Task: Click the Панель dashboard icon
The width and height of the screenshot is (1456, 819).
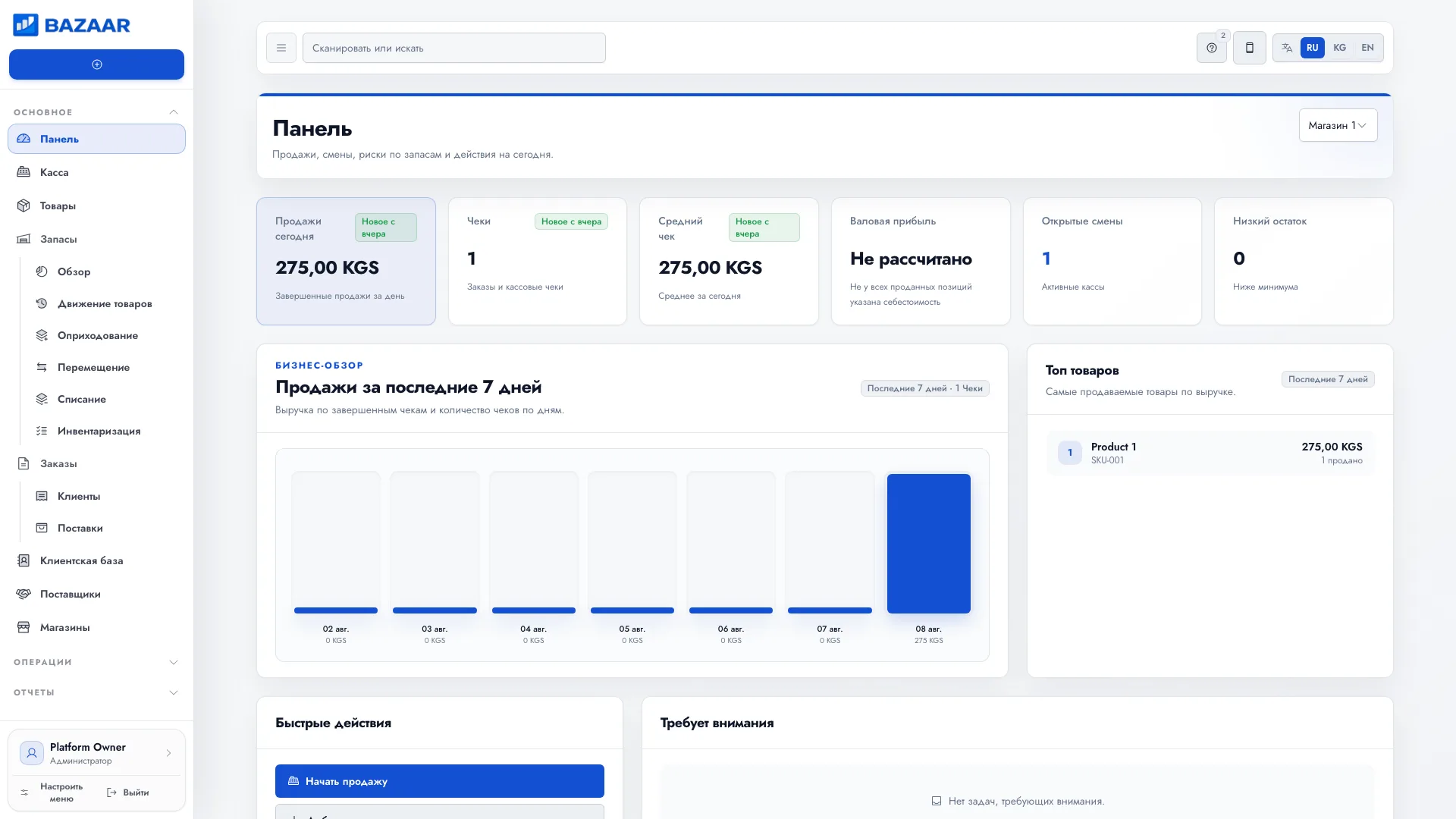Action: 24,139
